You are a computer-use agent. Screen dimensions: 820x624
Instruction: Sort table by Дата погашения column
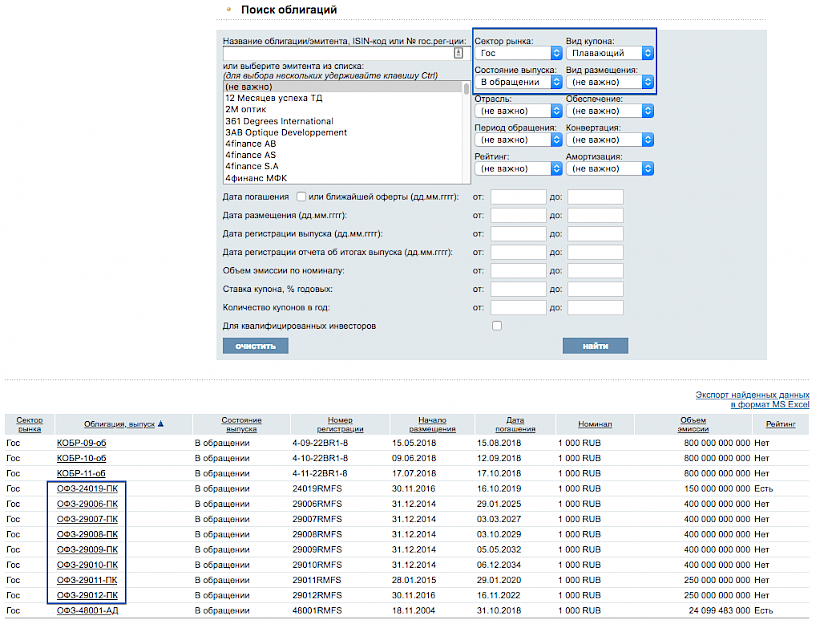[x=515, y=424]
